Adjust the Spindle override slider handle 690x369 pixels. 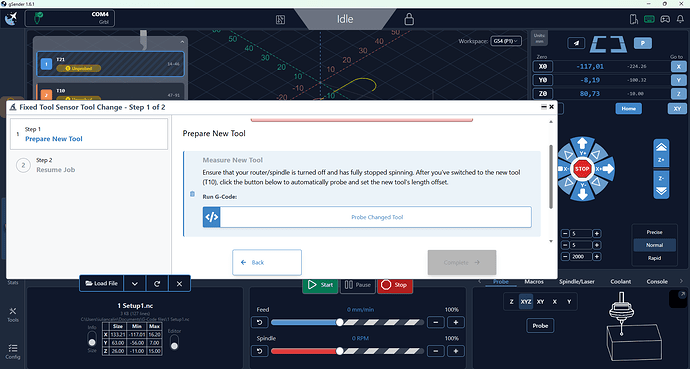tap(340, 351)
